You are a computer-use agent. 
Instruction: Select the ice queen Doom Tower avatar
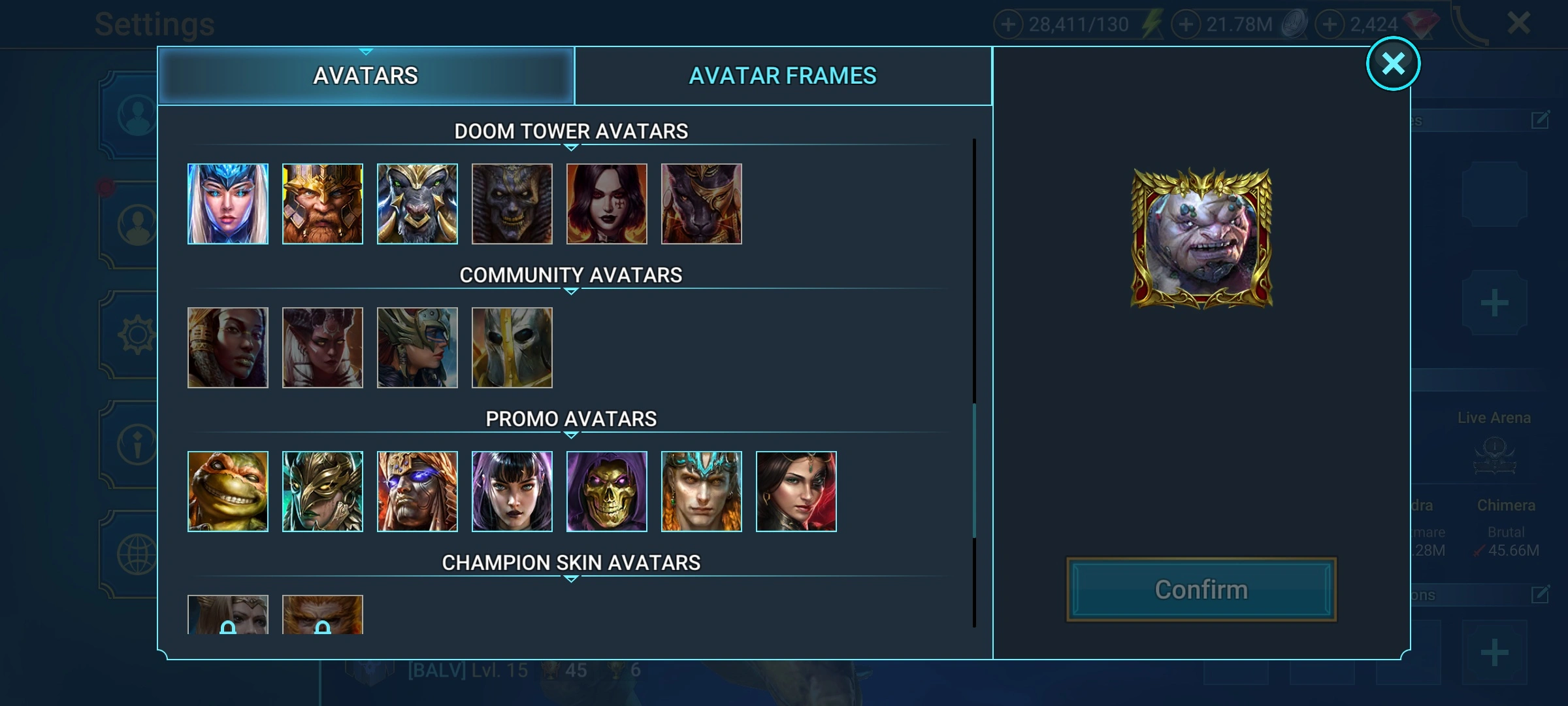[227, 204]
